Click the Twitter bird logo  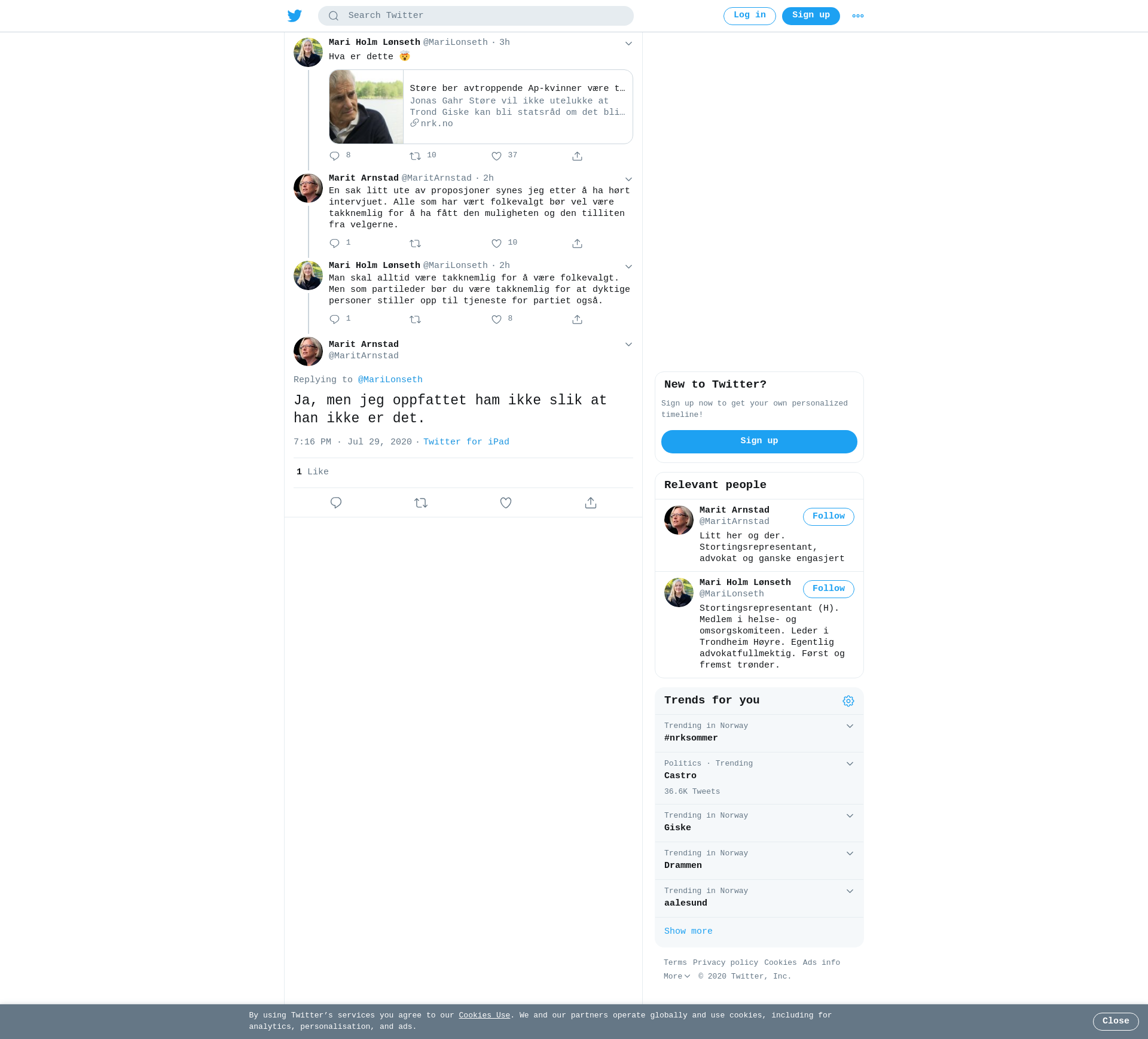coord(295,16)
